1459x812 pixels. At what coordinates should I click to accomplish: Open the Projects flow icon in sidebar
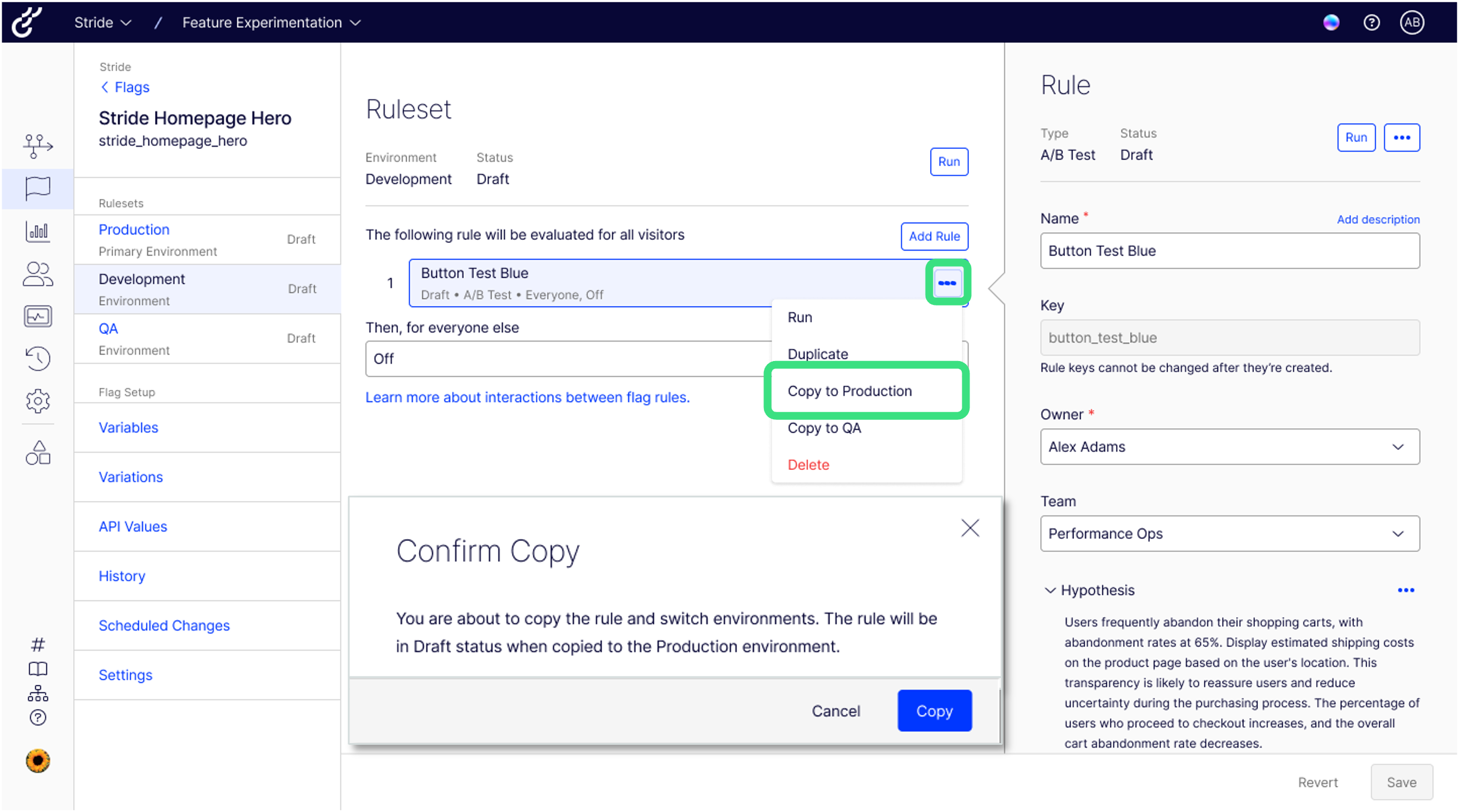(x=37, y=146)
